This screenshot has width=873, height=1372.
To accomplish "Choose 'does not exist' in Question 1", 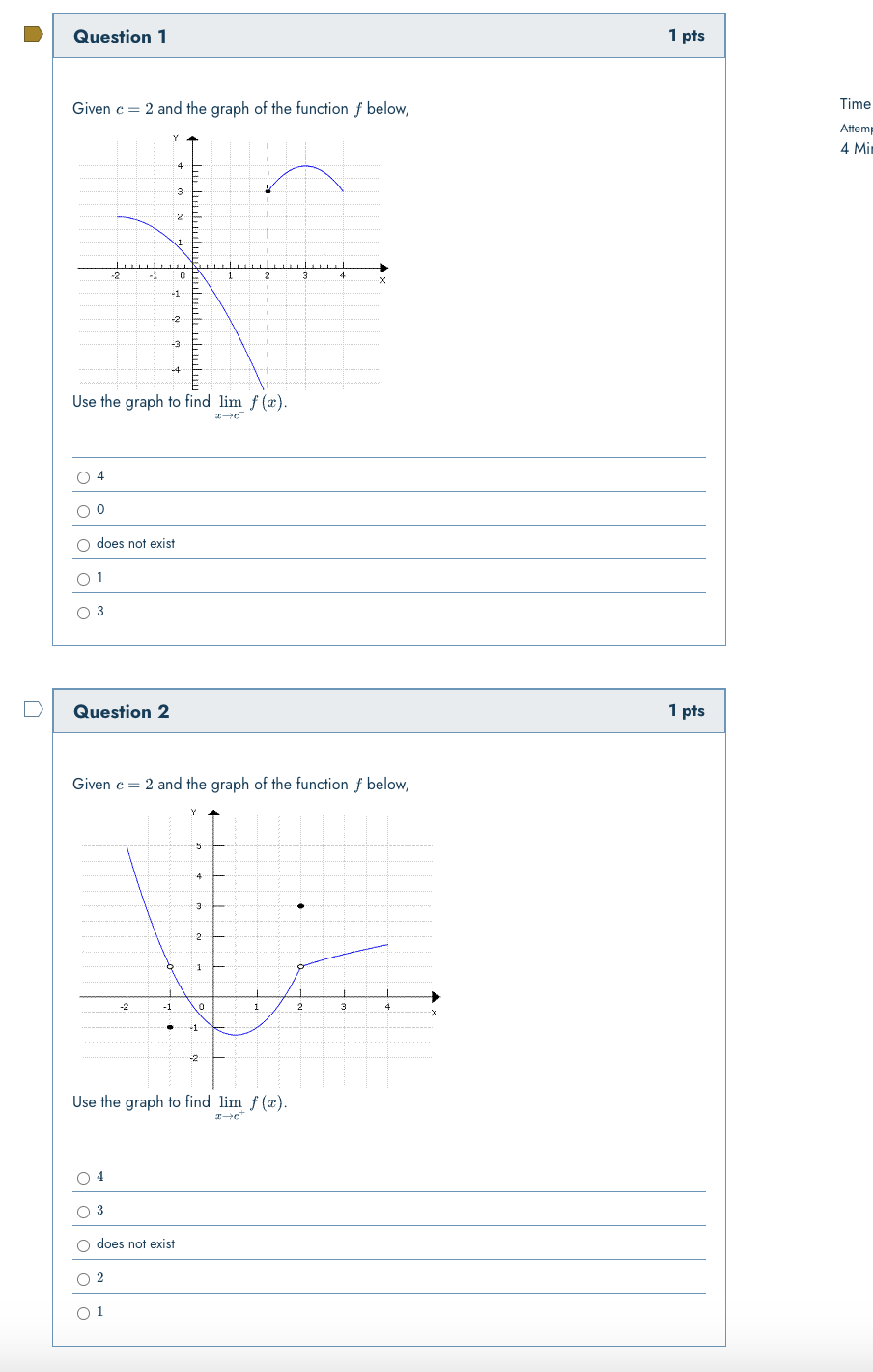I will [83, 544].
